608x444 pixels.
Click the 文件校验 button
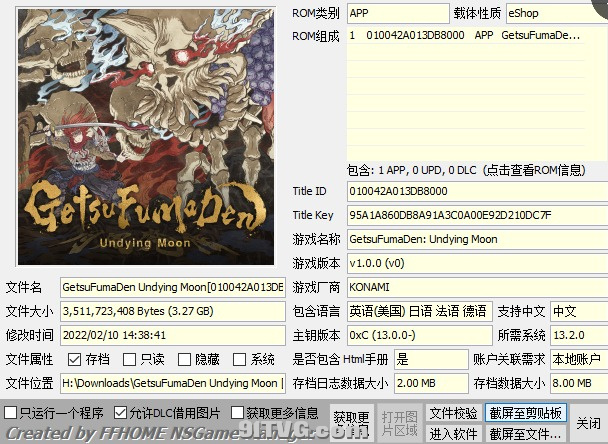coord(453,413)
